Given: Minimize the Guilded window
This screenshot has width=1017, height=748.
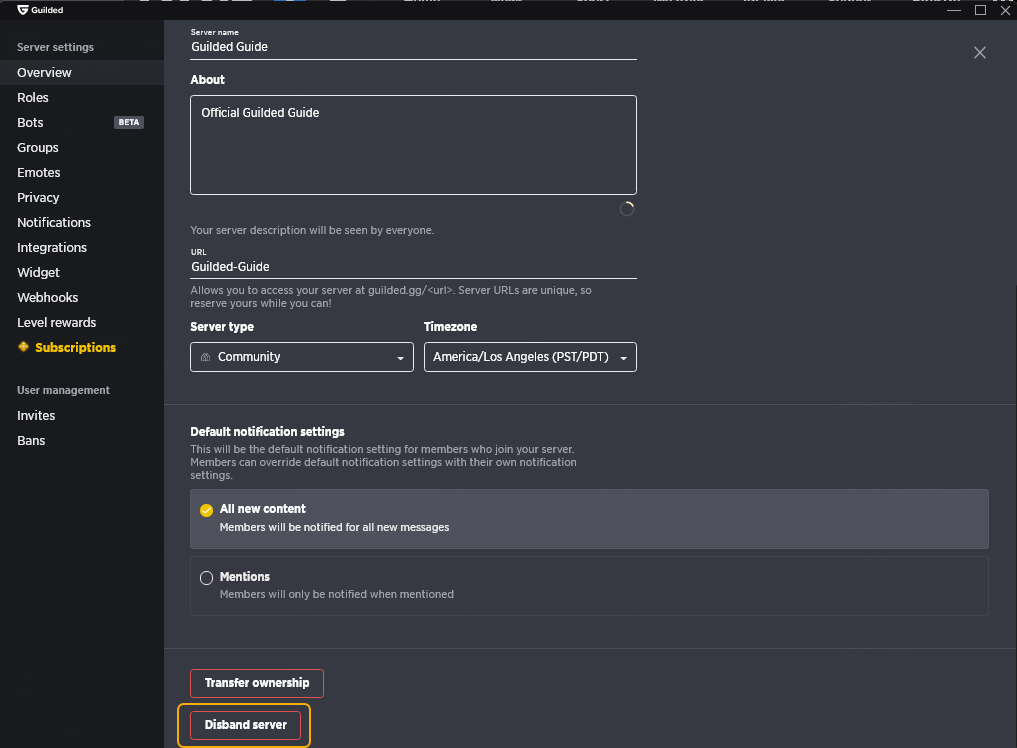Looking at the screenshot, I should coord(953,10).
